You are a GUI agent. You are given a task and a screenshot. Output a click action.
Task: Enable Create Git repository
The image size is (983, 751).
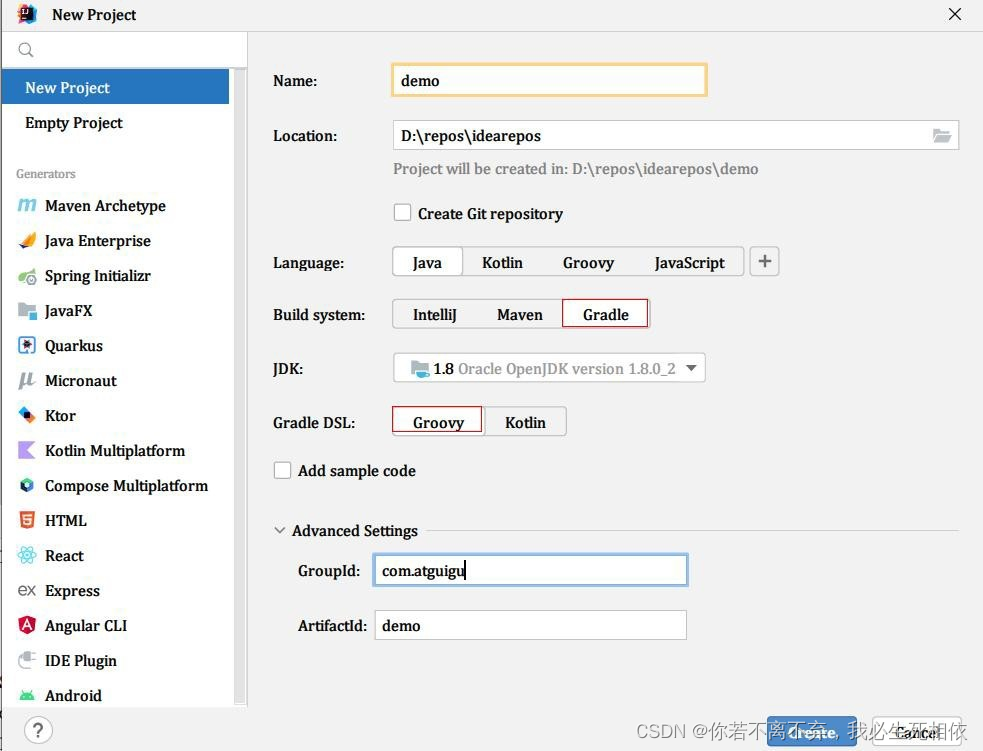tap(402, 212)
